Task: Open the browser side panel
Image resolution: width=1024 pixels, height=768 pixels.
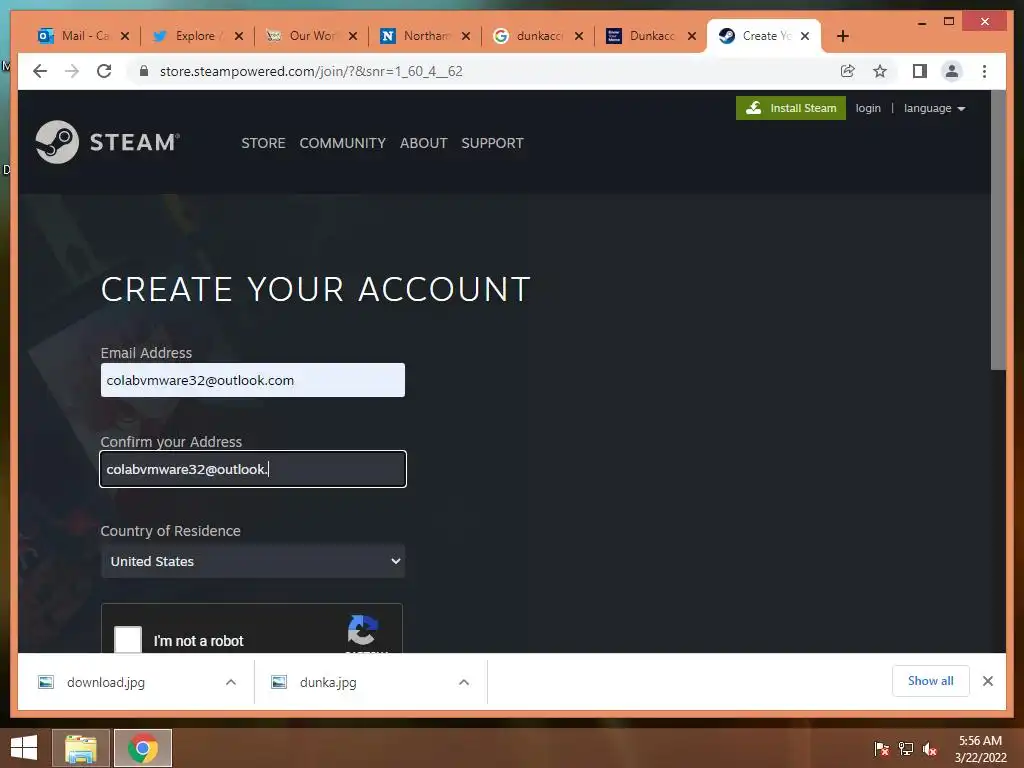Action: point(920,71)
